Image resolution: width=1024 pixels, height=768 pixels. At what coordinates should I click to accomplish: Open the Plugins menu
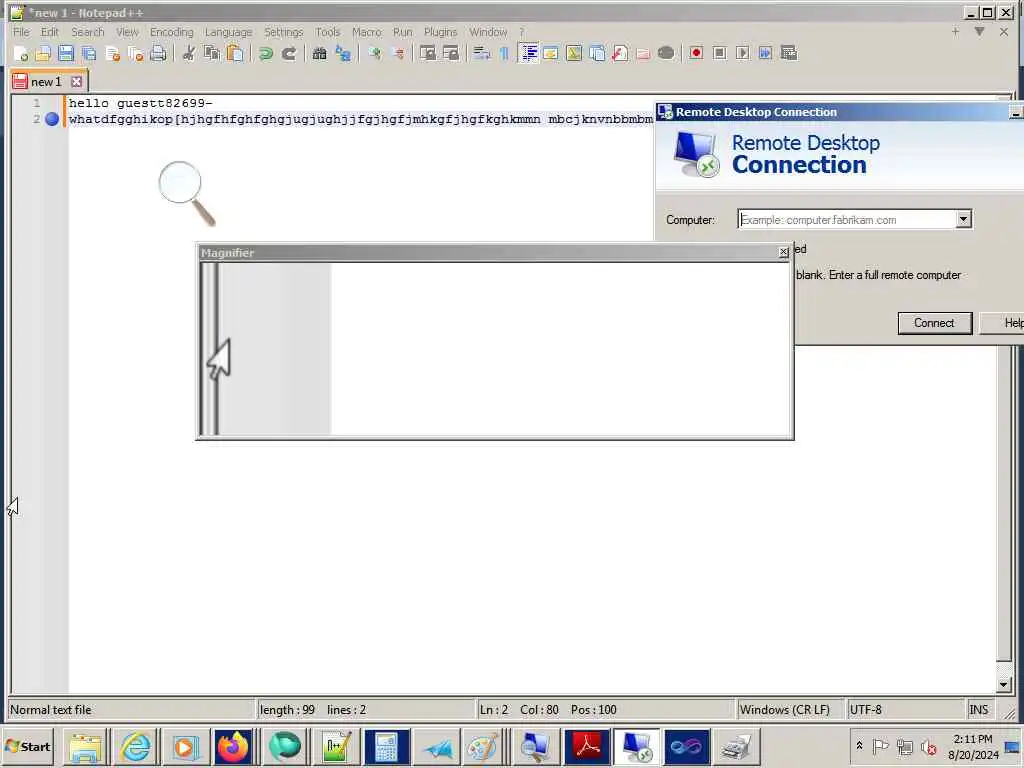point(440,32)
